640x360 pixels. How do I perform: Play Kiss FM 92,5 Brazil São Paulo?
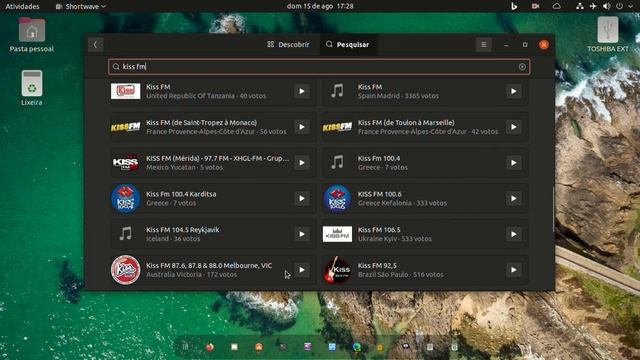click(513, 270)
